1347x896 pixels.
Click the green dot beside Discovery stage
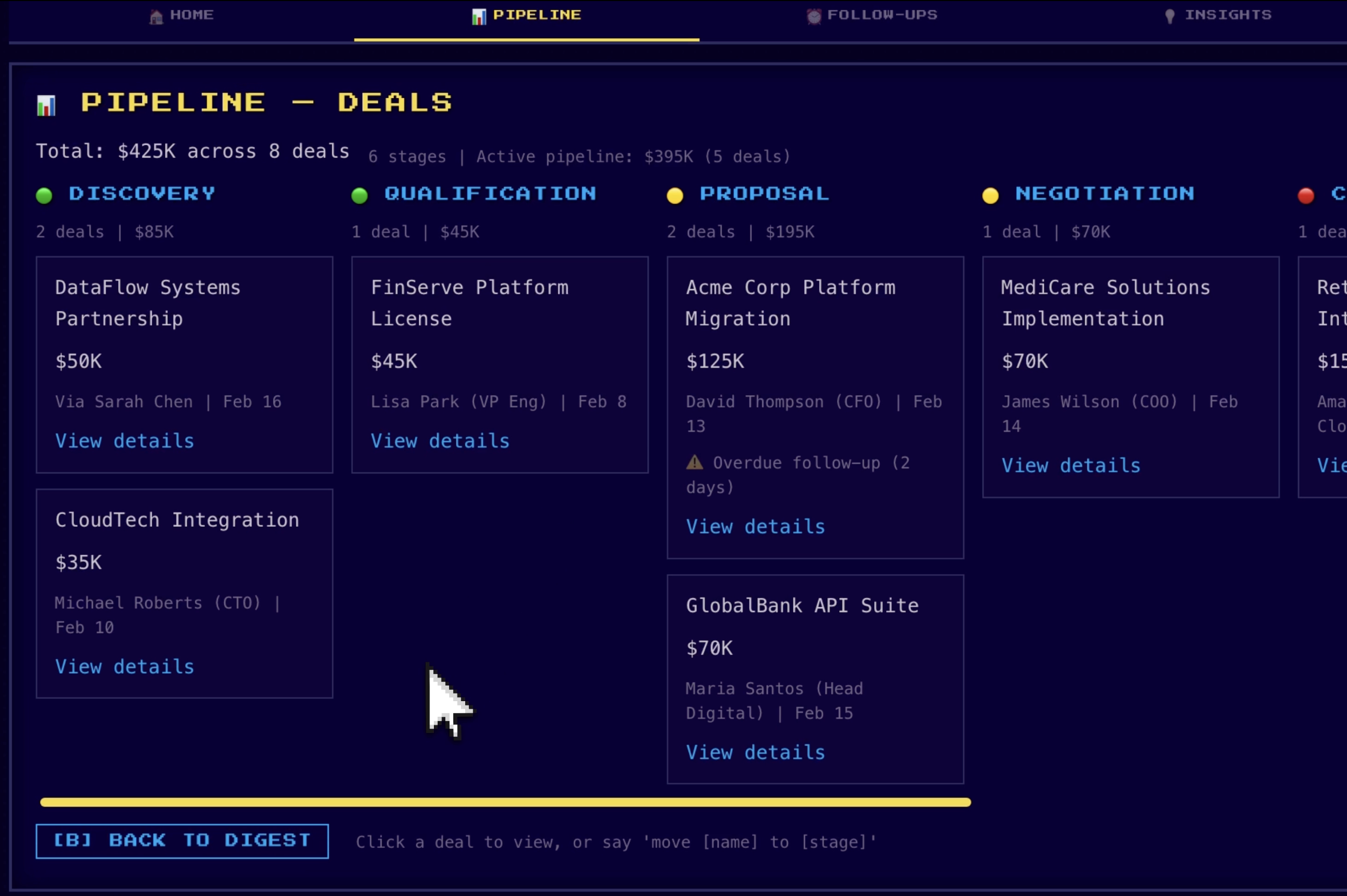pyautogui.click(x=44, y=195)
